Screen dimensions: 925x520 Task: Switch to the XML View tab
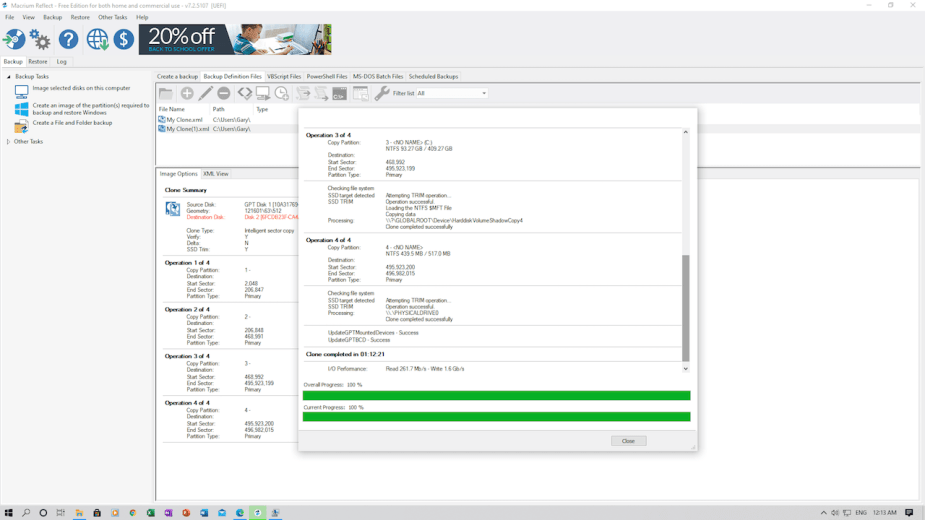point(216,174)
